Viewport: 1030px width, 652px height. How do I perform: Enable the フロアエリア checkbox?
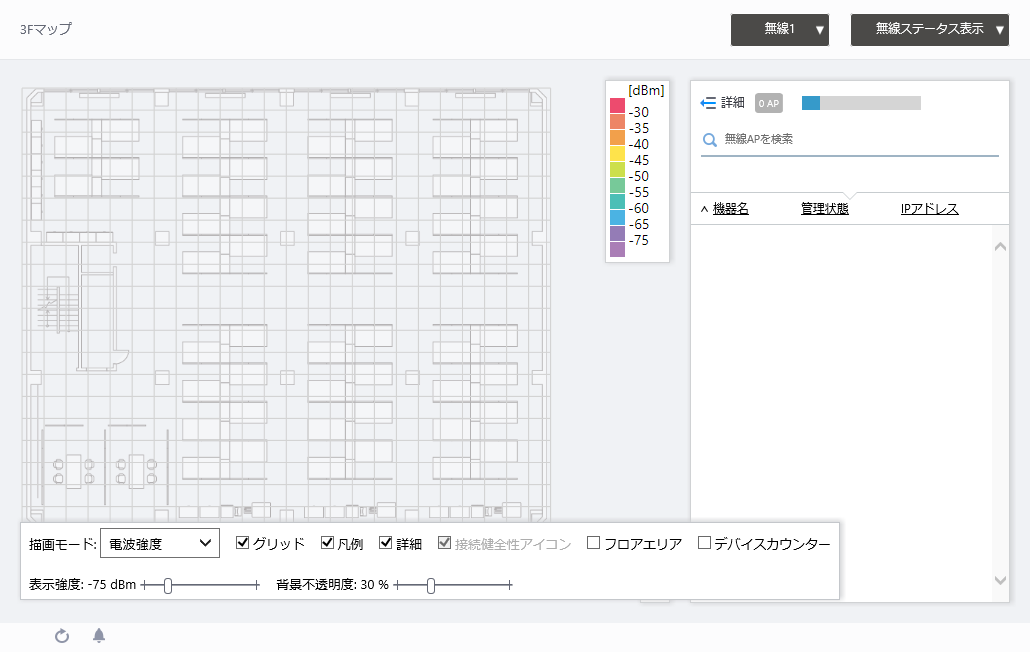[x=593, y=543]
